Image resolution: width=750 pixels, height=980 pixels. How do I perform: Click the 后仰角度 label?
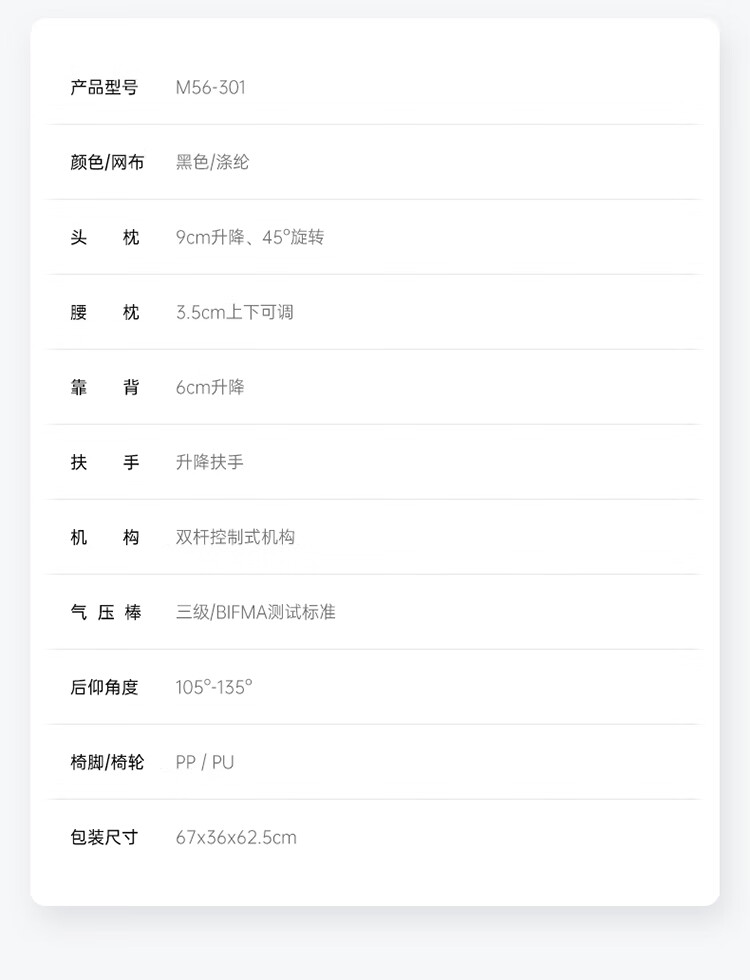coord(104,687)
